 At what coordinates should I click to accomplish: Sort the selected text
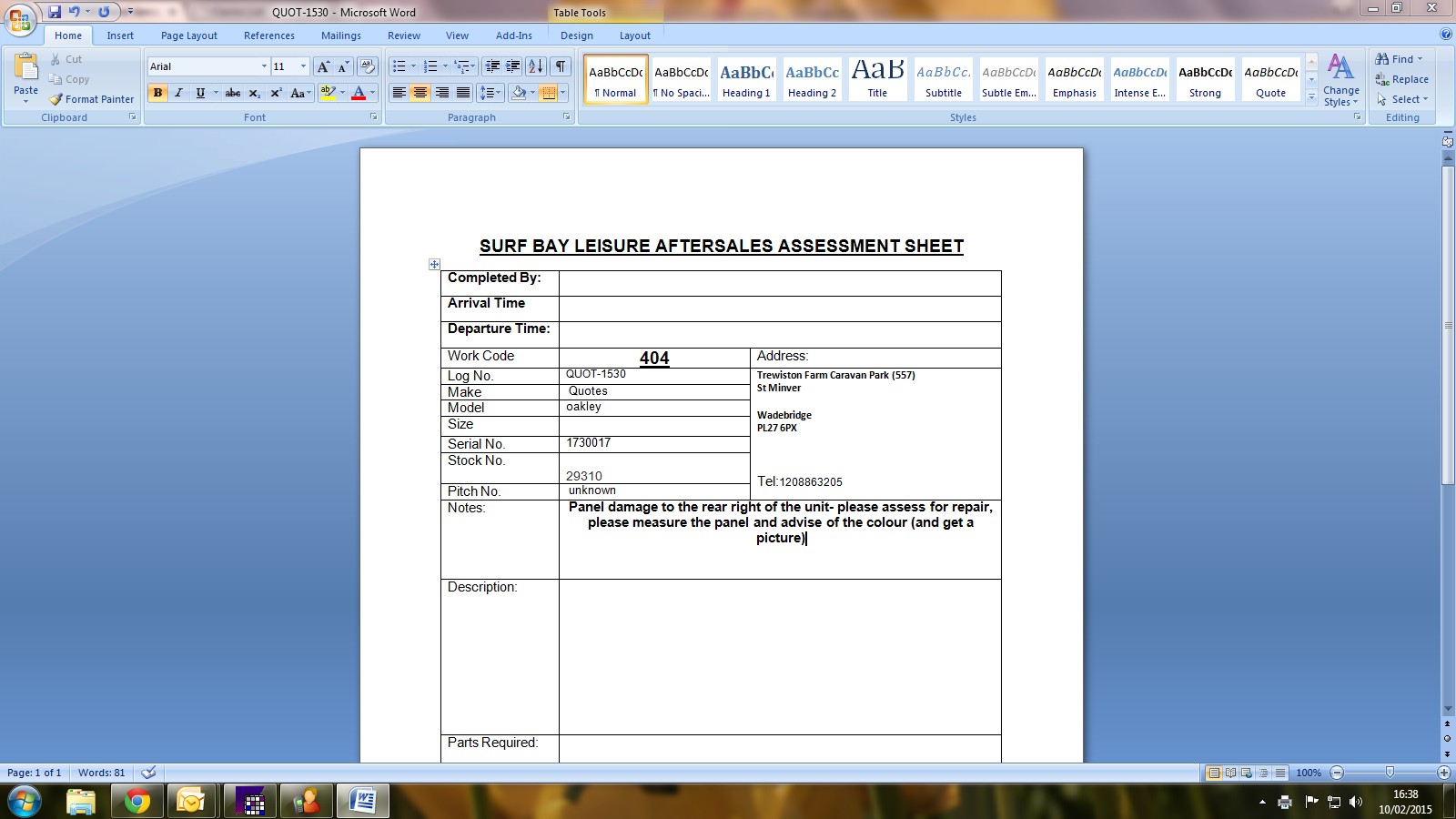536,66
